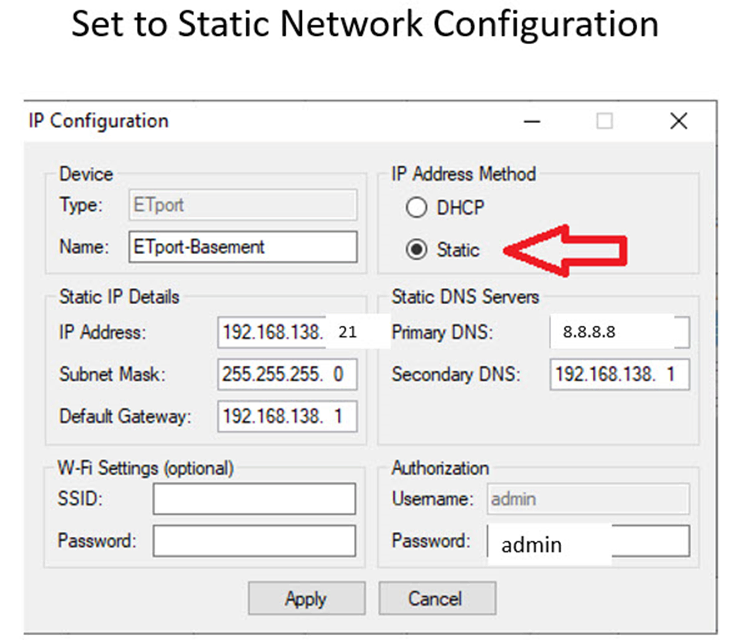Image resolution: width=733 pixels, height=641 pixels.
Task: Click the Cancel button
Action: click(437, 598)
